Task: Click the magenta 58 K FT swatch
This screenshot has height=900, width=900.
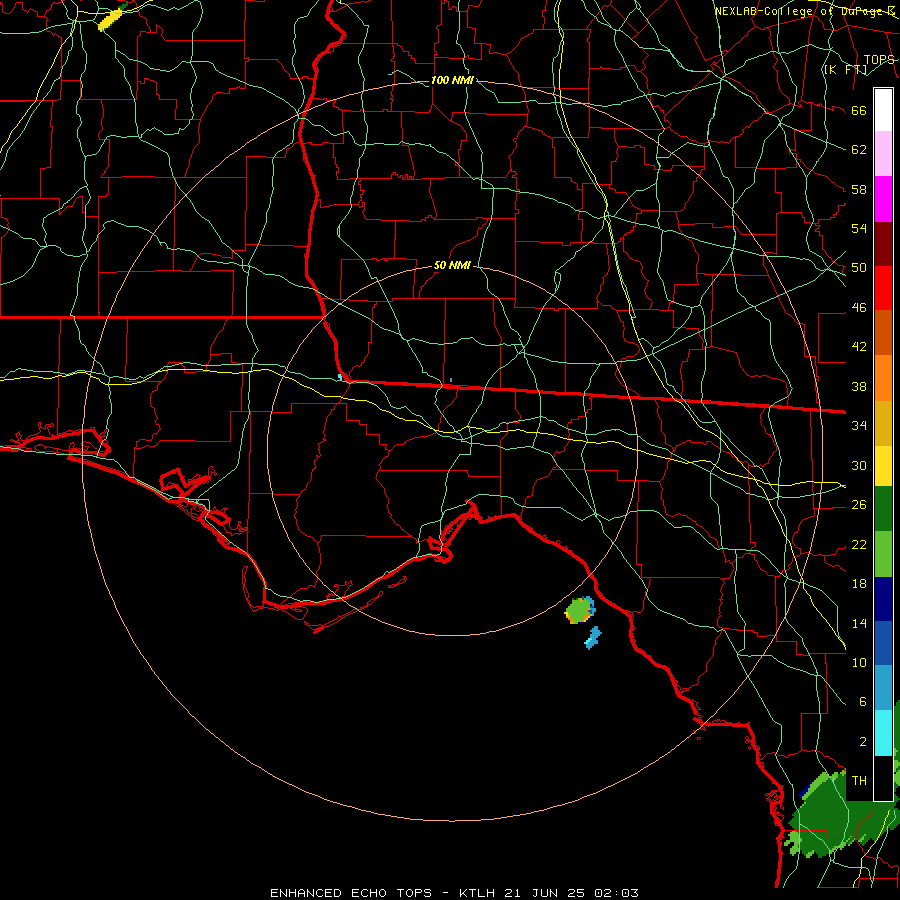Action: coord(883,199)
